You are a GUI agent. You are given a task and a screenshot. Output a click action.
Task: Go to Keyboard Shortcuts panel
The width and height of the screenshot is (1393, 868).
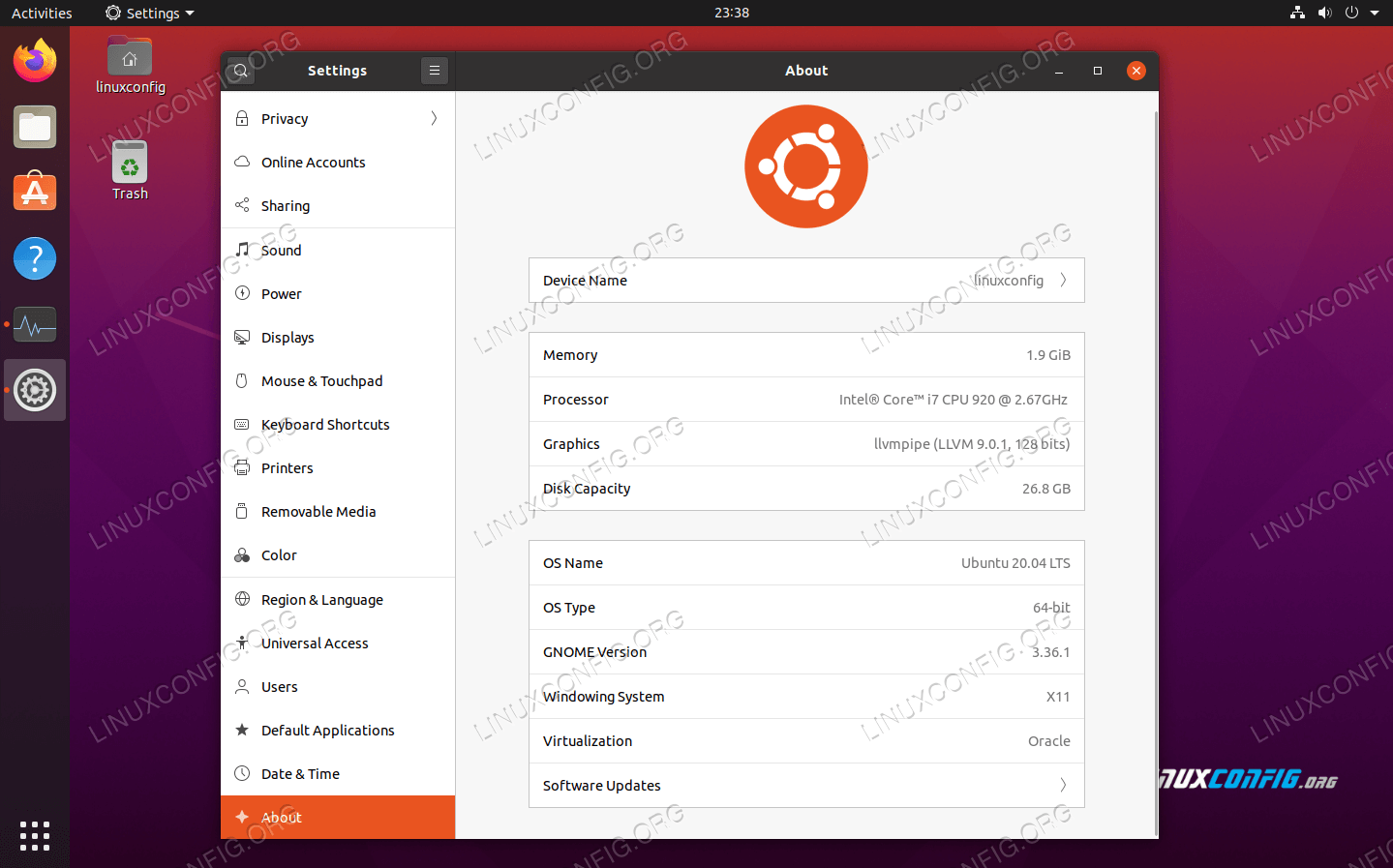[x=338, y=424]
